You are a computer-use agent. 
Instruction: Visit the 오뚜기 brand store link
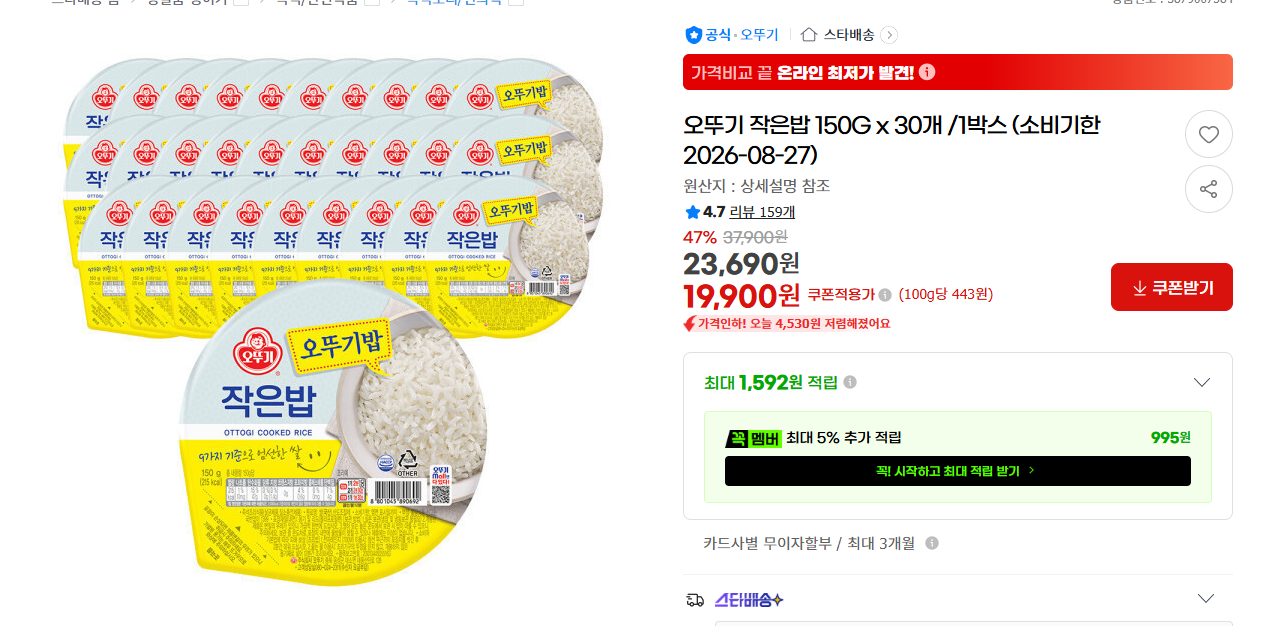coord(759,35)
